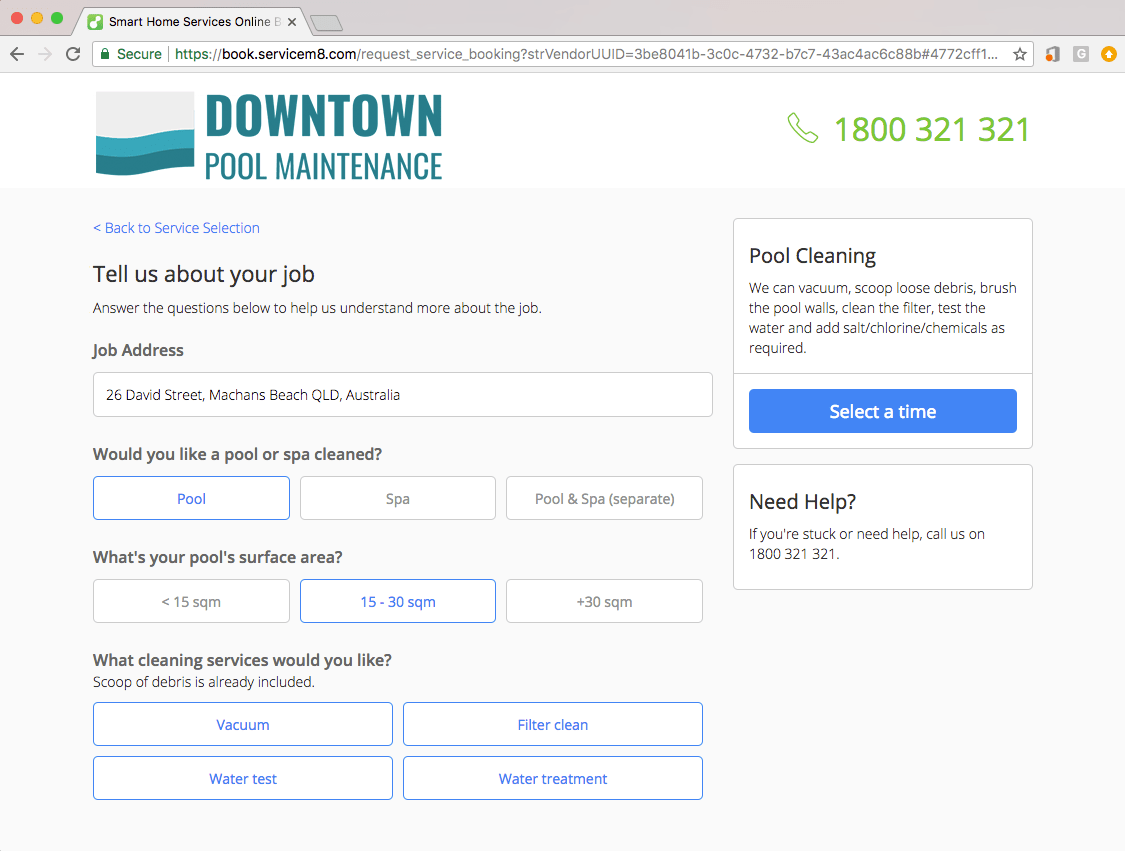The image size is (1125, 851).
Task: Go Back to Service Selection
Action: pyautogui.click(x=176, y=228)
